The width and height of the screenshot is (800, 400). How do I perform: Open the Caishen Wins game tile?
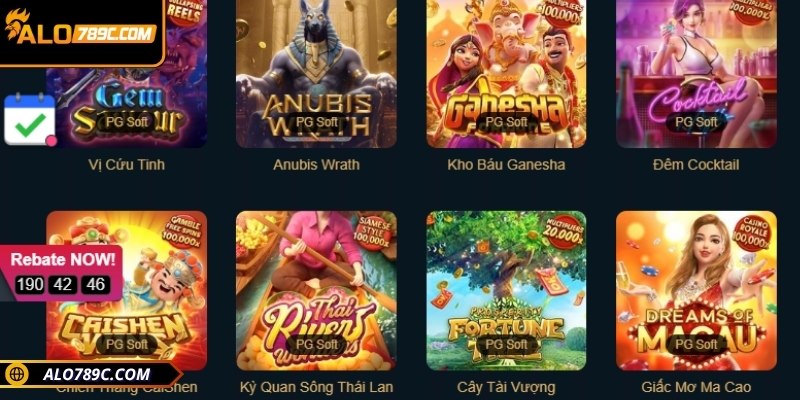127,290
